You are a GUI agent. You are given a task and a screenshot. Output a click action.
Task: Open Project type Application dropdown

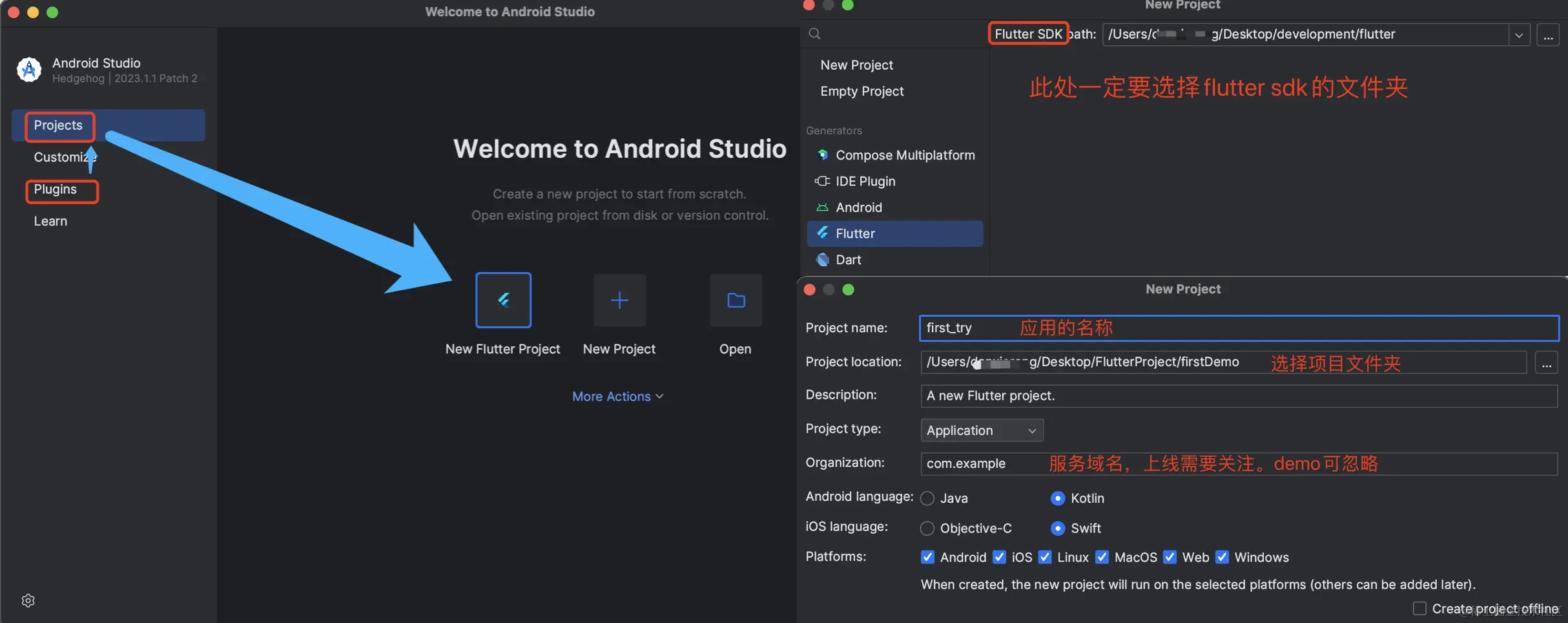click(x=982, y=430)
